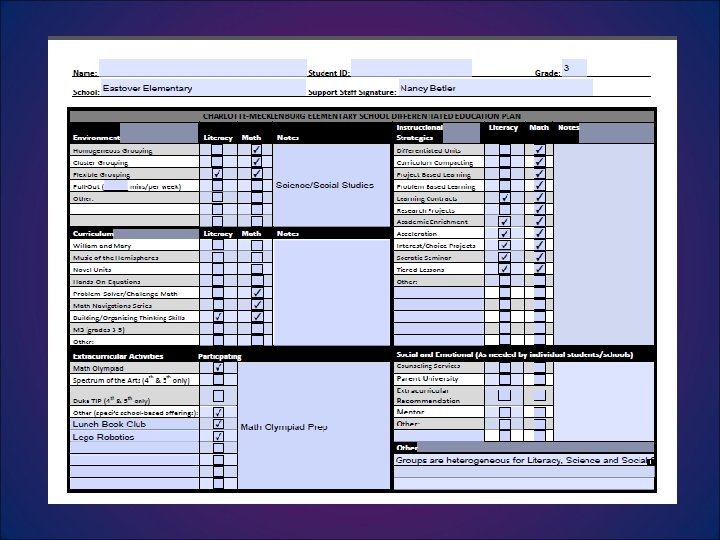The width and height of the screenshot is (720, 540).
Task: Check Differentiated Units Literacy checkbox
Action: 505,150
